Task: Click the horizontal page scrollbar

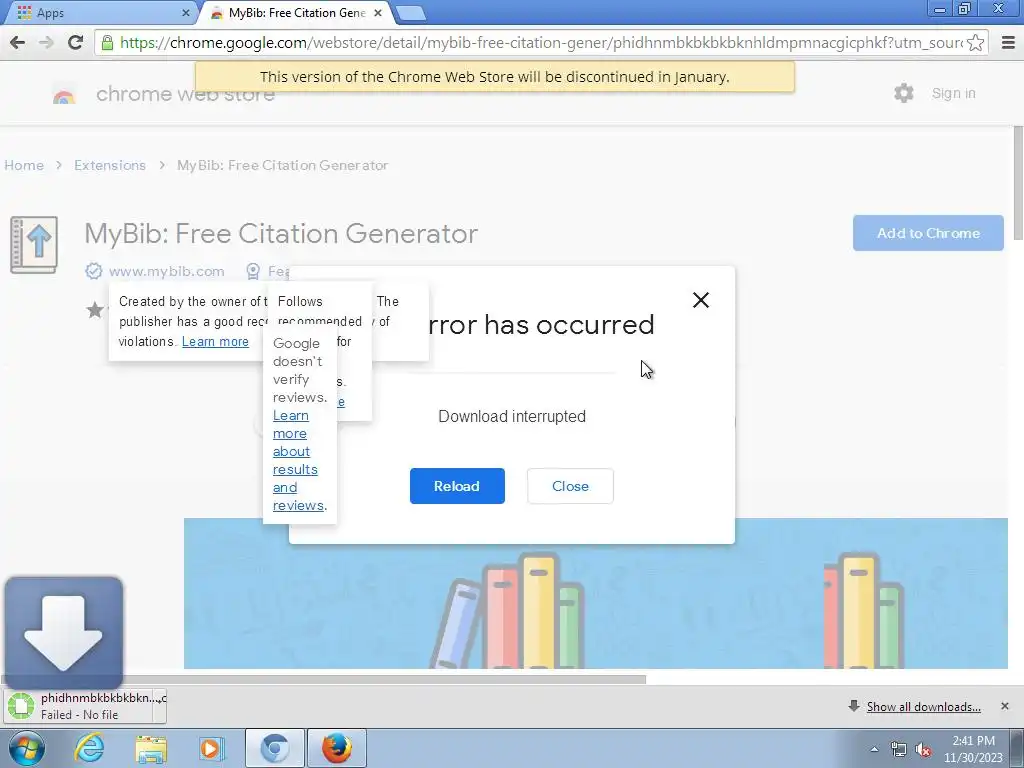Action: click(x=323, y=679)
